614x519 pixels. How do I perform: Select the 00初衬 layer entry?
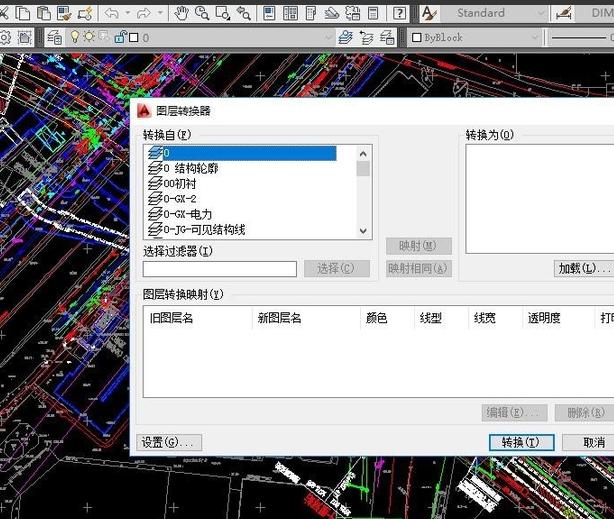click(x=180, y=184)
